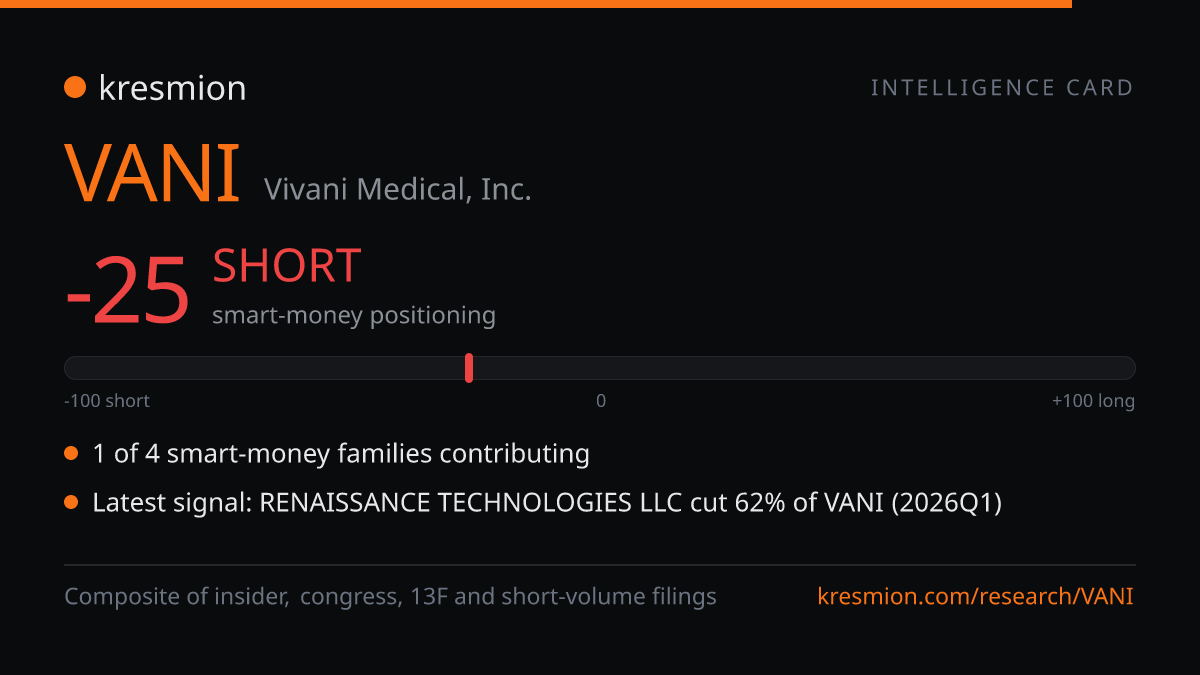Image resolution: width=1200 pixels, height=675 pixels.
Task: Click the red marker on positioning bar
Action: point(469,368)
